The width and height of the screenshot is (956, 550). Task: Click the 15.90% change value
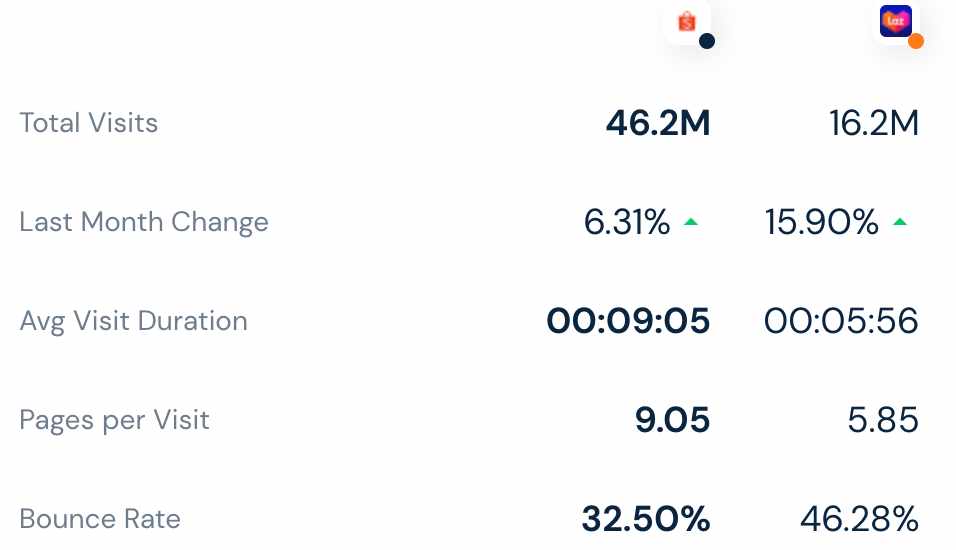coord(821,222)
